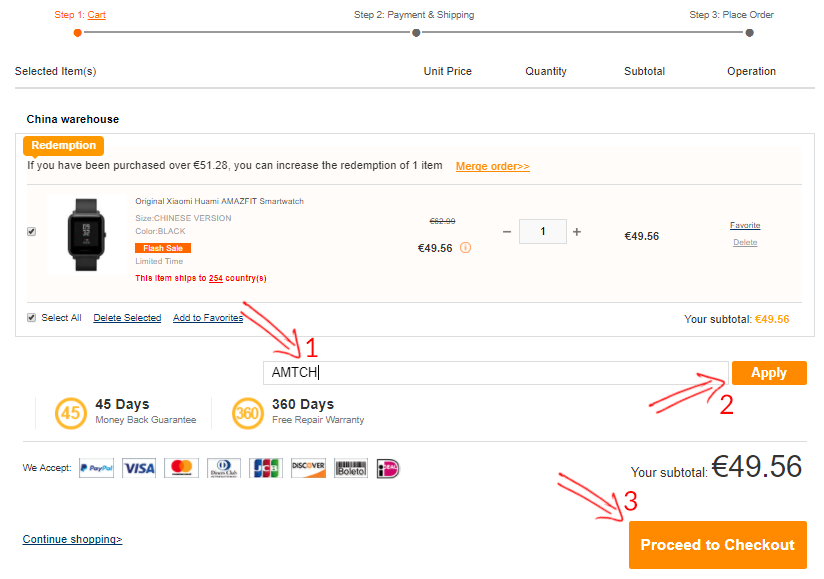This screenshot has width=824, height=579.
Task: Click the quantity input field
Action: click(x=543, y=231)
